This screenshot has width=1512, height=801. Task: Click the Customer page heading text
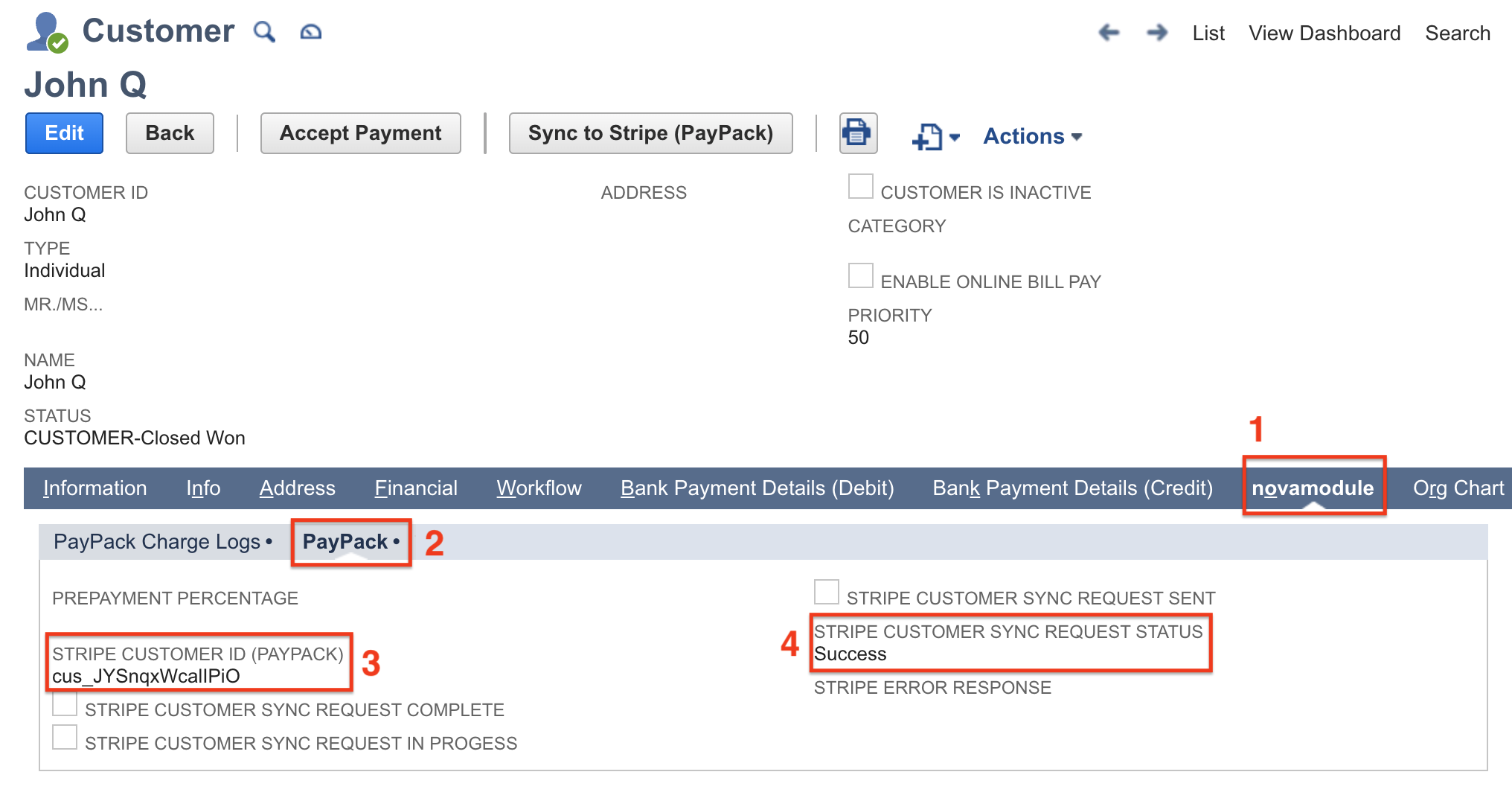click(x=158, y=31)
